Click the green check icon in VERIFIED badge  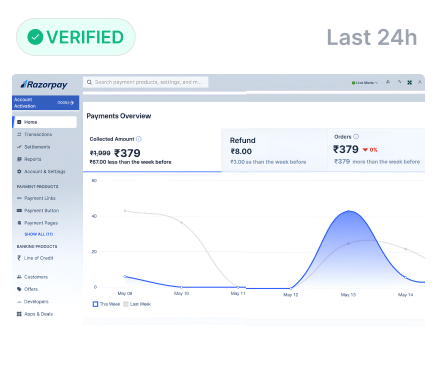point(35,37)
